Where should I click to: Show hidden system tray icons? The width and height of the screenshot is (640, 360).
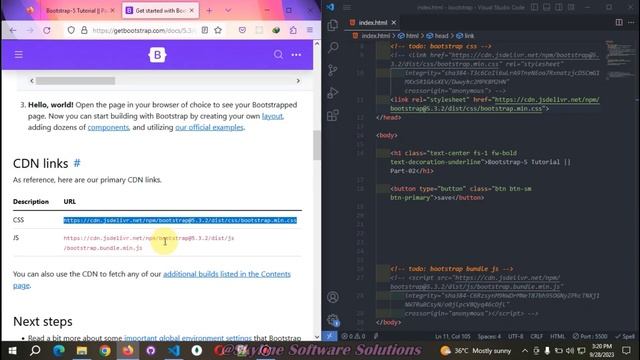tap(525, 351)
